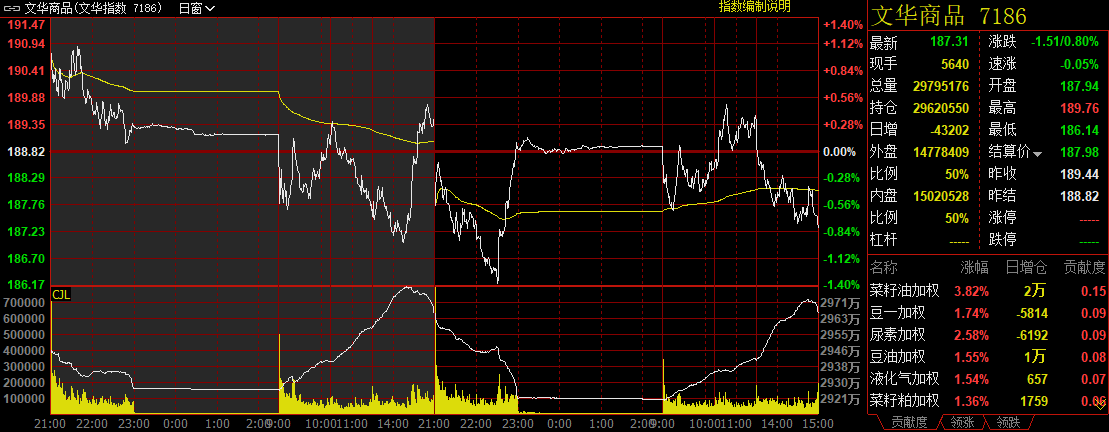Sort by the 涨幅 column header
Image resolution: width=1109 pixels, height=432 pixels.
click(975, 267)
